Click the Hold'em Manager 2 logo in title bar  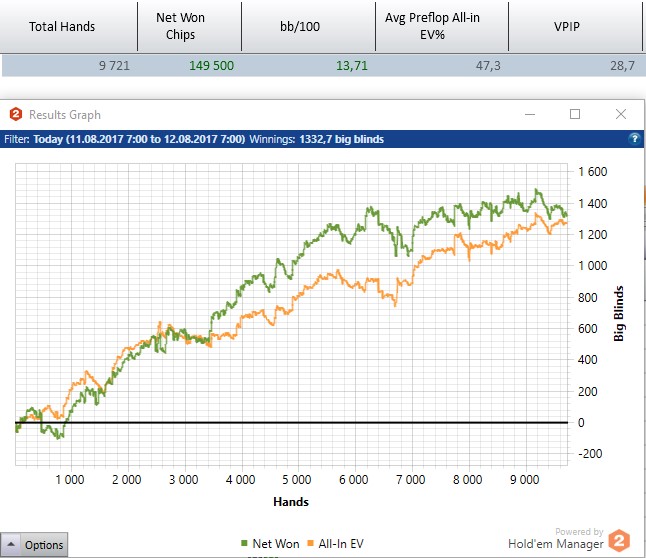point(16,114)
